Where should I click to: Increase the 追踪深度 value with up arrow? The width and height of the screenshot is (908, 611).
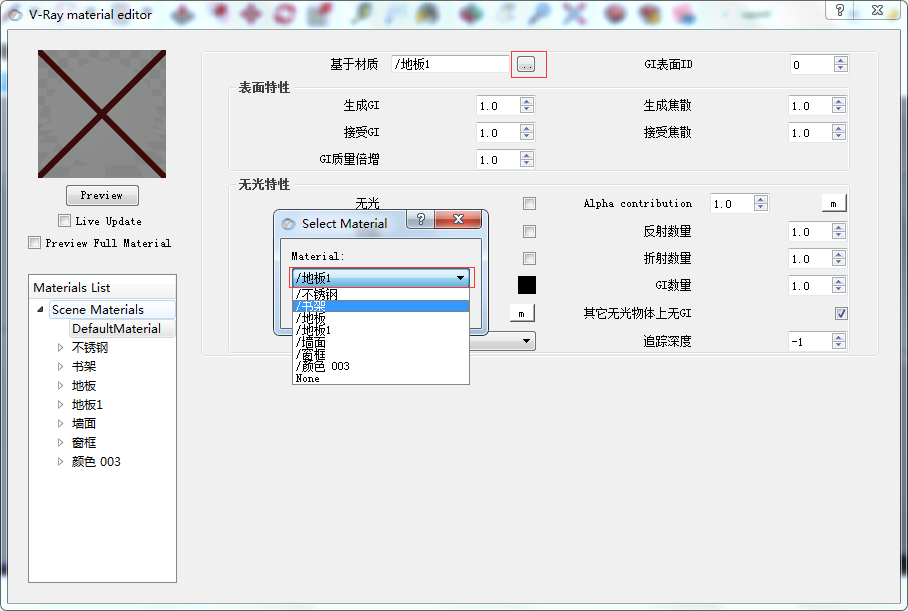tap(839, 336)
